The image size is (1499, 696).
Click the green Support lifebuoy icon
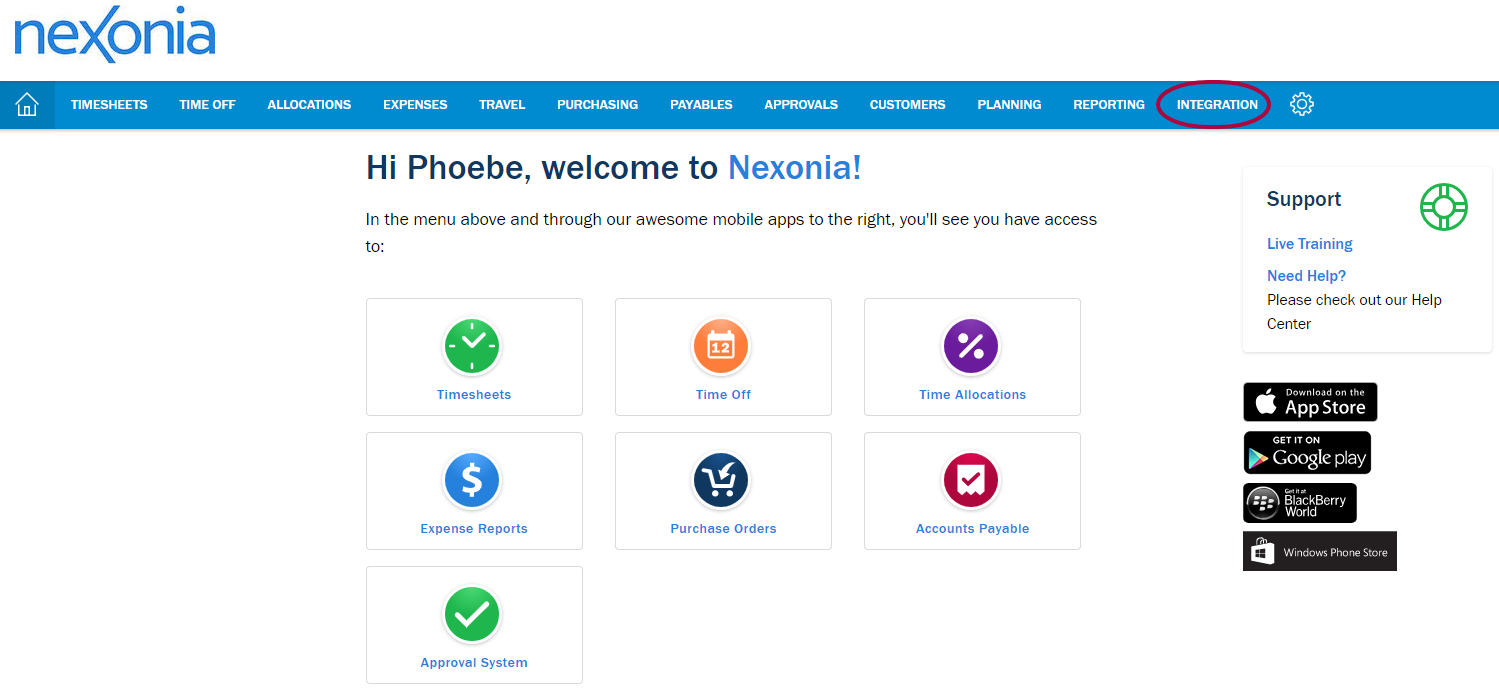pyautogui.click(x=1443, y=207)
